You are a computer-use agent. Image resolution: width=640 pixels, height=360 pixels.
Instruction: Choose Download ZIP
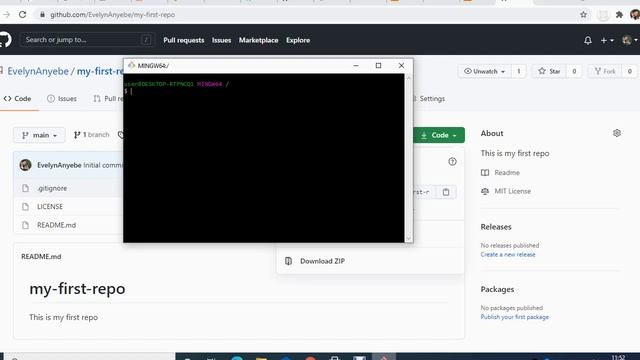322,261
